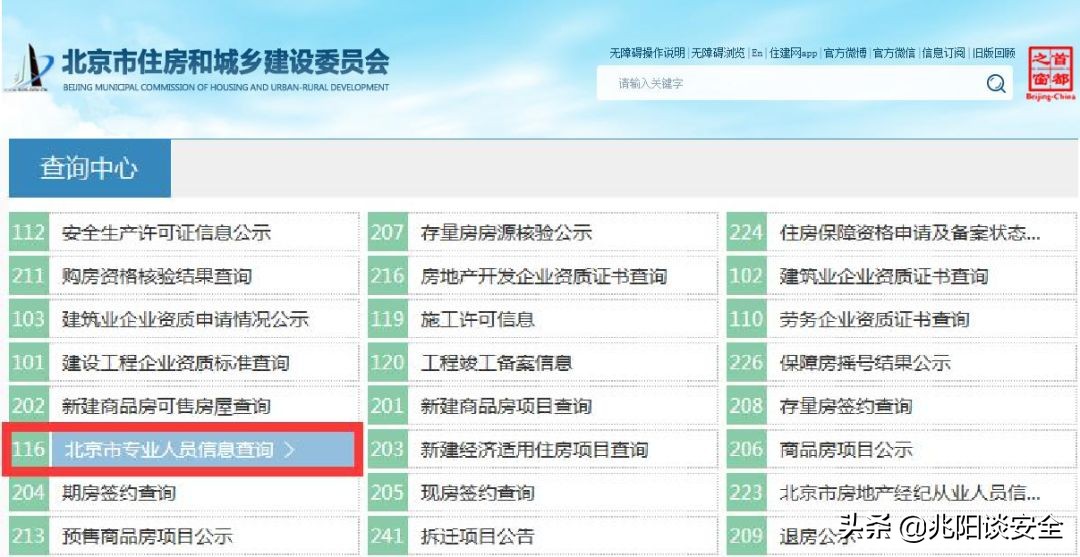
Task: Open 工程竣工备案信息
Action: click(497, 363)
